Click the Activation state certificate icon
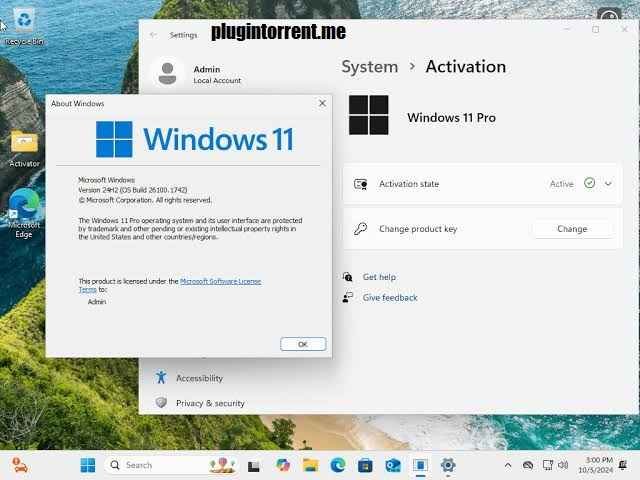The width and height of the screenshot is (640, 480). pos(360,184)
